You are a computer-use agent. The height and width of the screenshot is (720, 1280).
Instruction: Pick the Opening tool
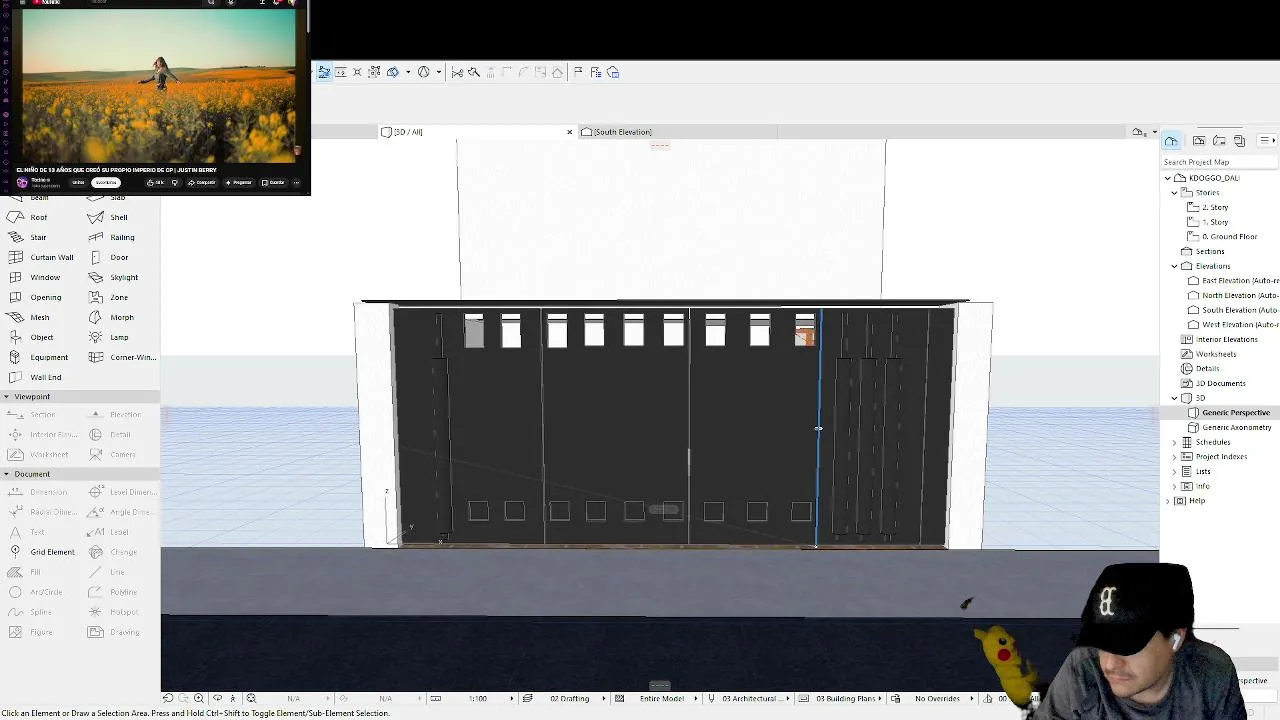[x=35, y=297]
